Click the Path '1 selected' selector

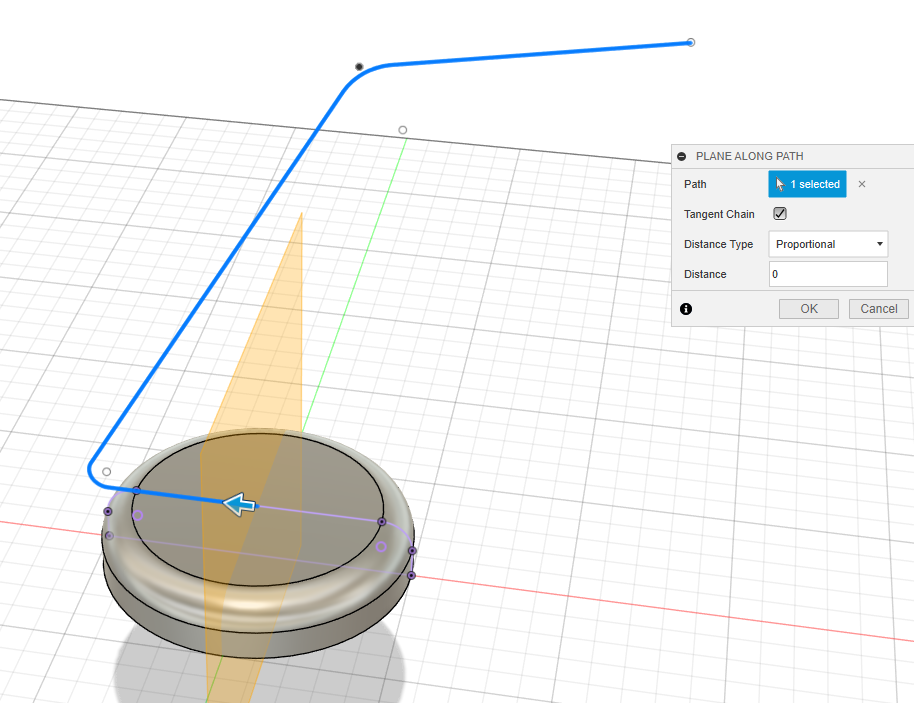(x=807, y=184)
